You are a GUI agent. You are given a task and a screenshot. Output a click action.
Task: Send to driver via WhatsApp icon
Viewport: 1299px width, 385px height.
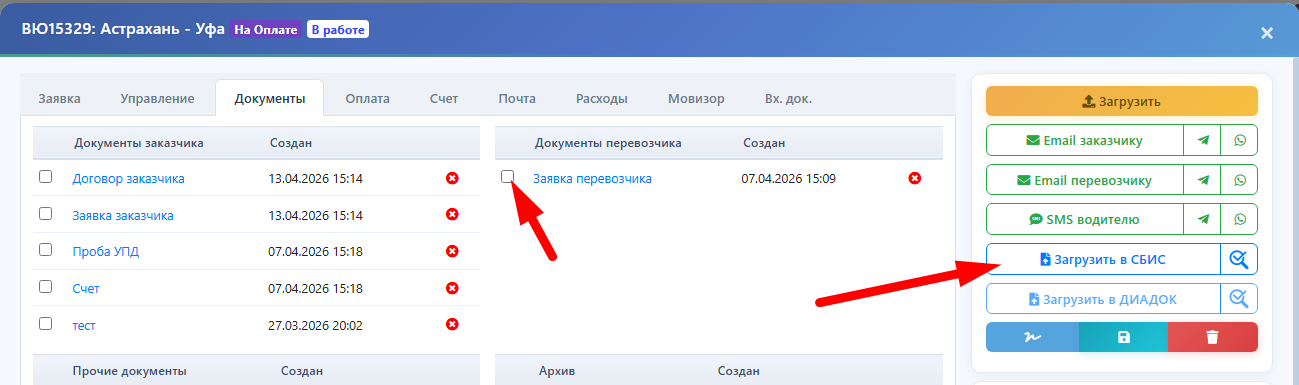[1240, 219]
